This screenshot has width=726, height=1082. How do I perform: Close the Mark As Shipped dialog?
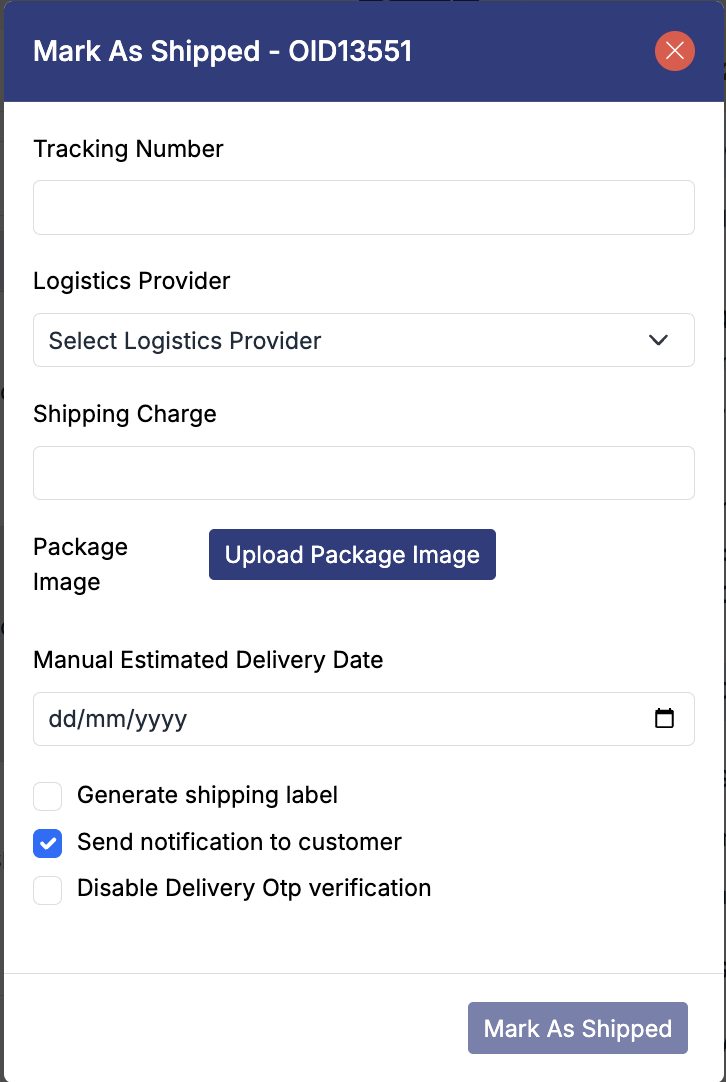pos(675,51)
